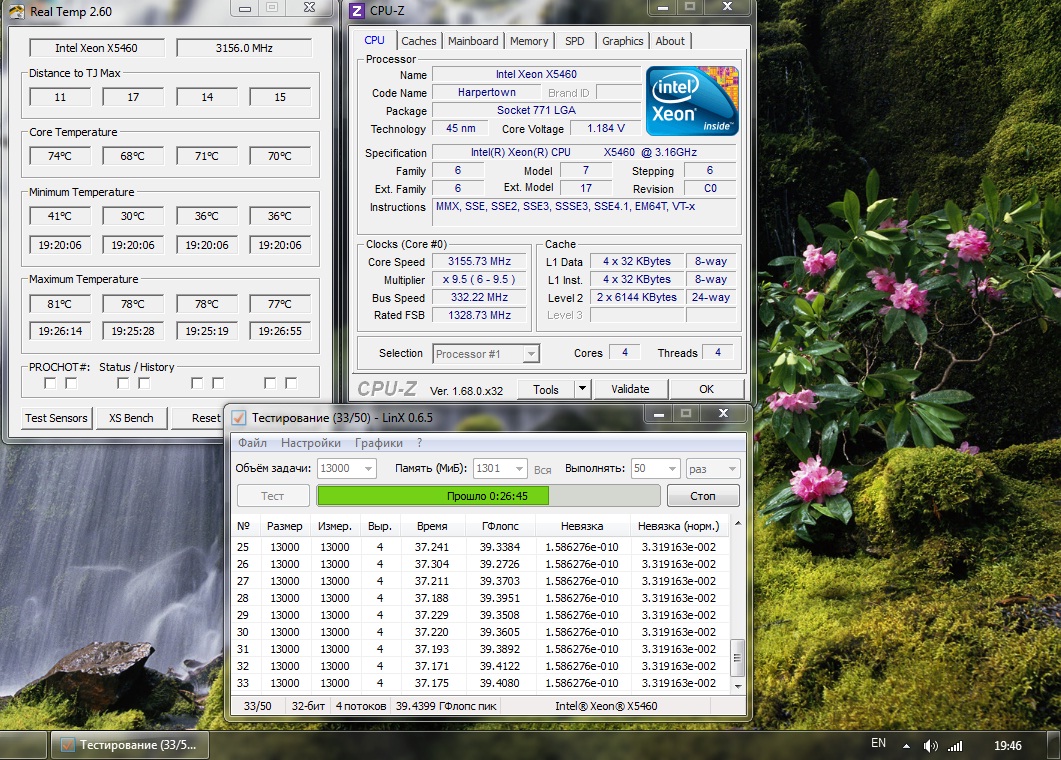This screenshot has width=1061, height=760.
Task: Click the Core Speed 3155.73 MHz value
Action: (x=479, y=261)
